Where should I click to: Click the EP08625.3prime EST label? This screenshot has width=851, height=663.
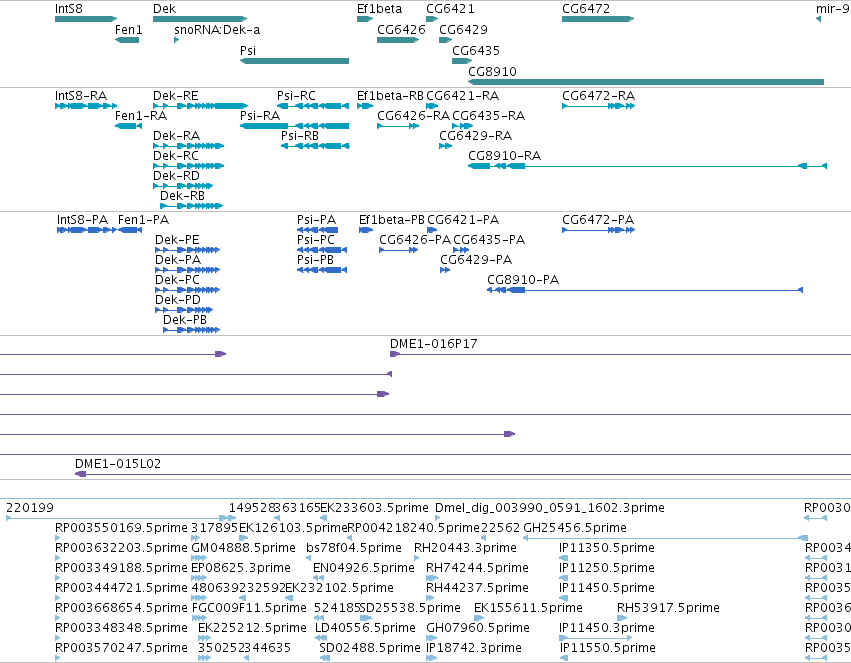coord(241,568)
